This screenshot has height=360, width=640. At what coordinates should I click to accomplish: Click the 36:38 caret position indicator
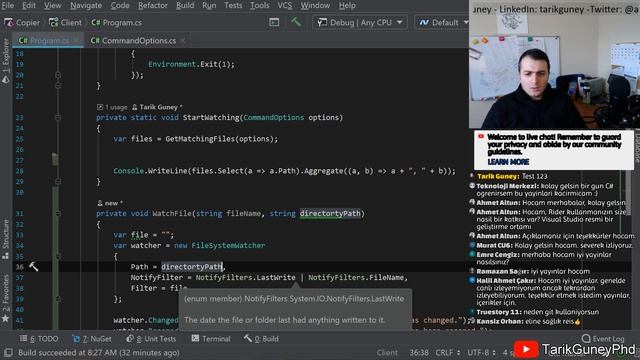(419, 353)
